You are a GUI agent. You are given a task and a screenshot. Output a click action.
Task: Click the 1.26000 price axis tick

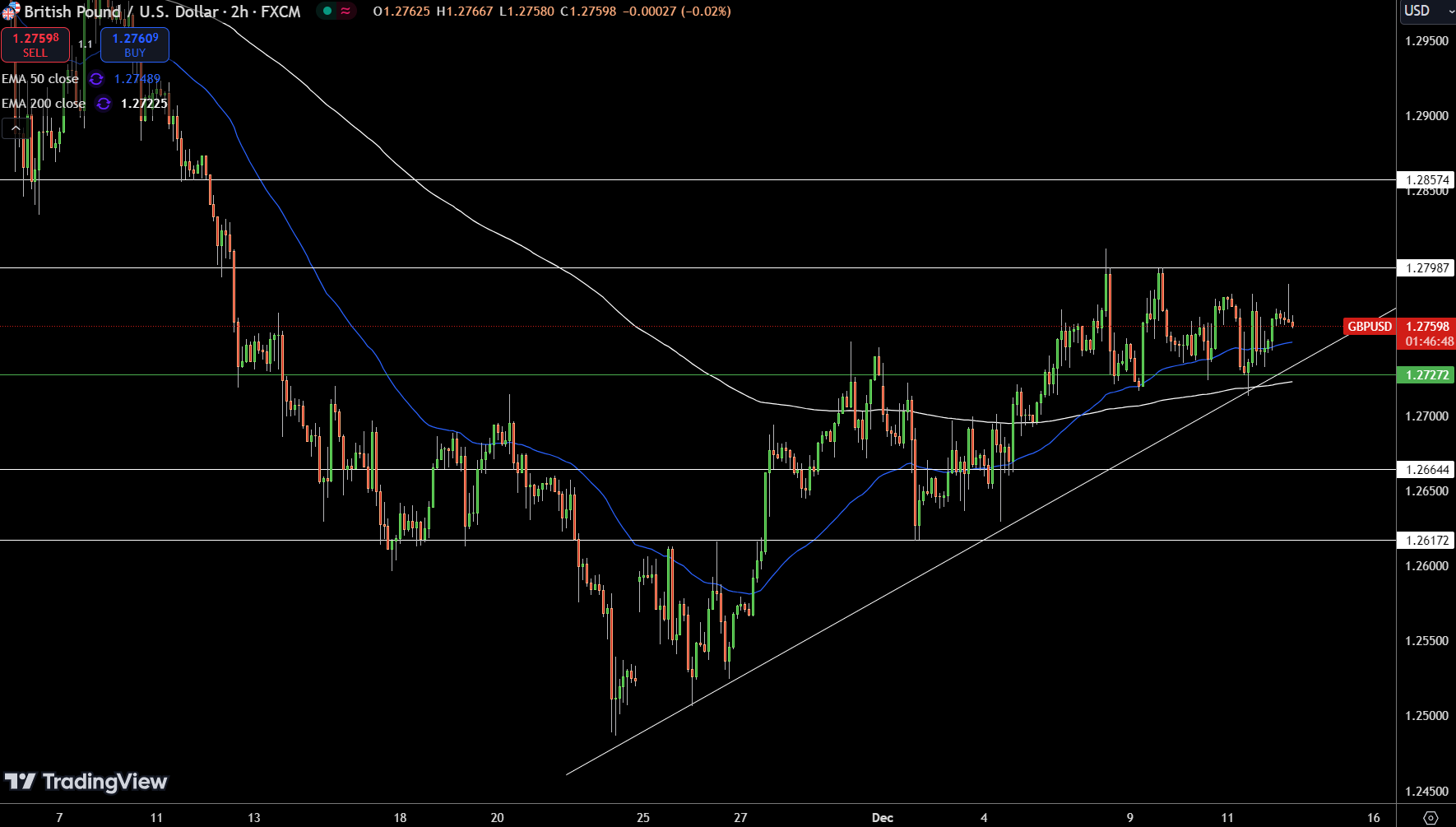click(1426, 566)
